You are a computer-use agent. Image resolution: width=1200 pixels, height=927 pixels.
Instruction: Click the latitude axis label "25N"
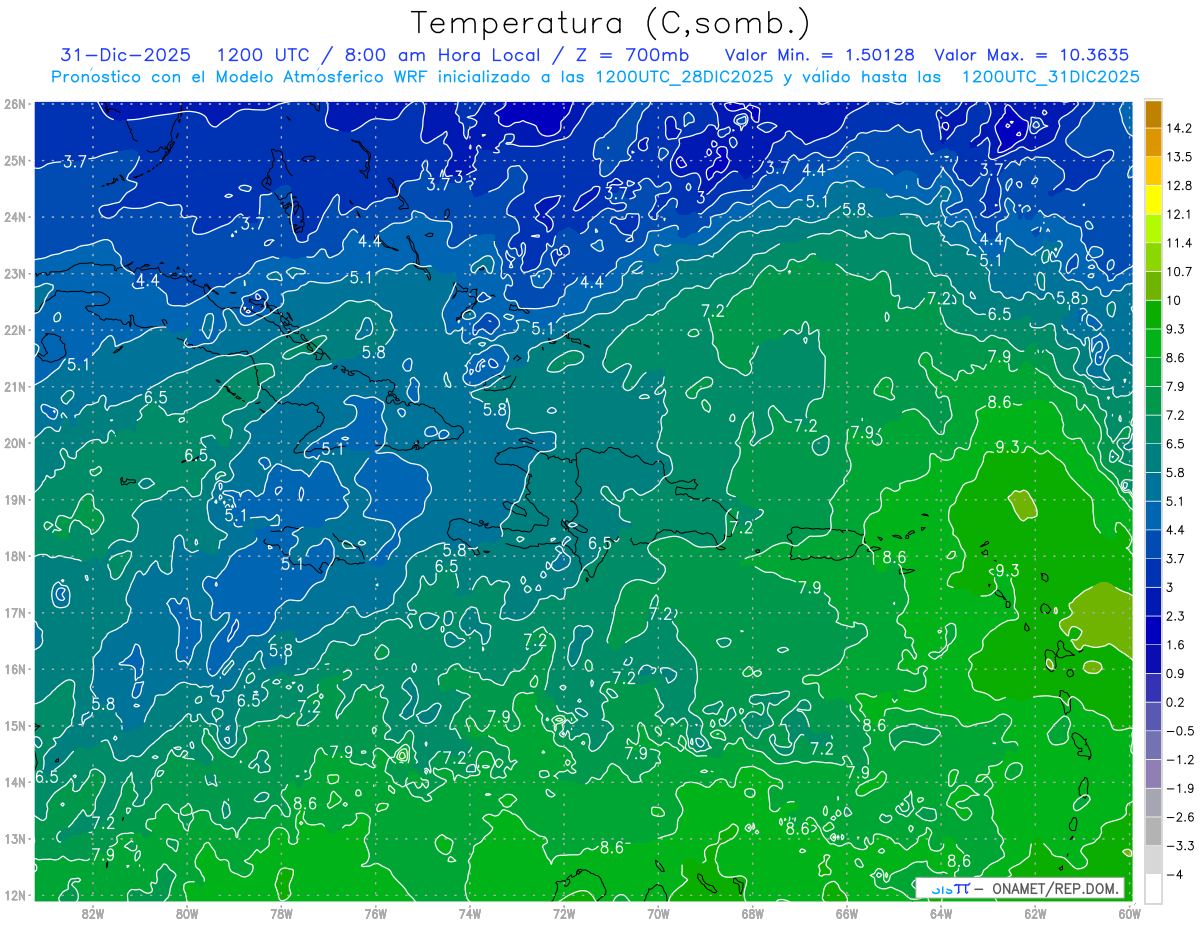coord(15,160)
